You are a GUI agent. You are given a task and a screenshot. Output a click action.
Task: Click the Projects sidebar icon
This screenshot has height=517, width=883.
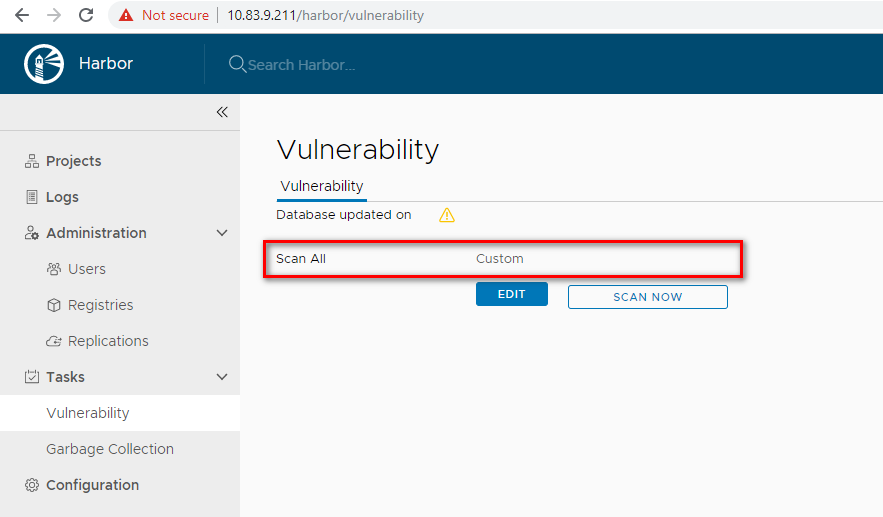32,161
